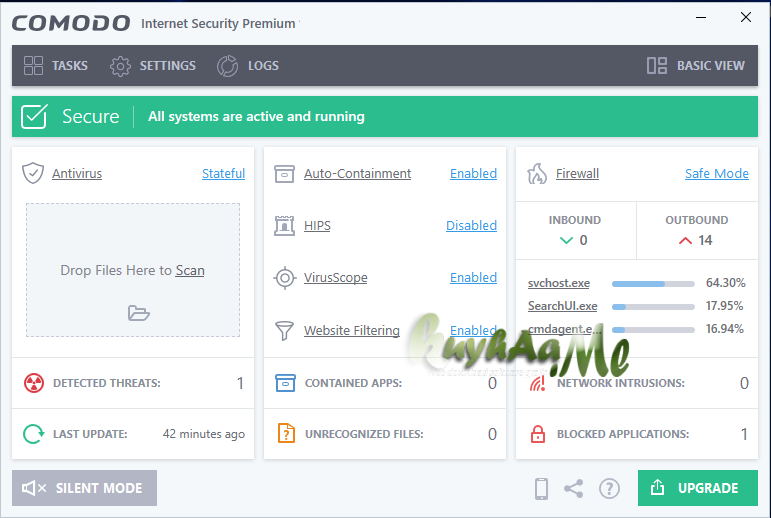This screenshot has height=518, width=771.
Task: Open the Antivirus link
Action: 77,174
